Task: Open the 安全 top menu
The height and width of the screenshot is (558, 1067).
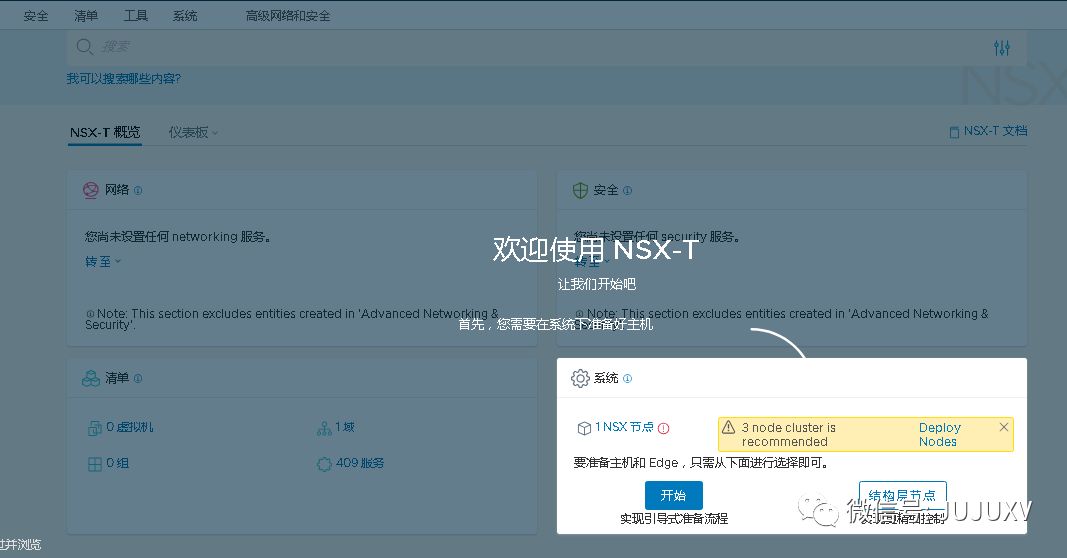Action: [36, 16]
